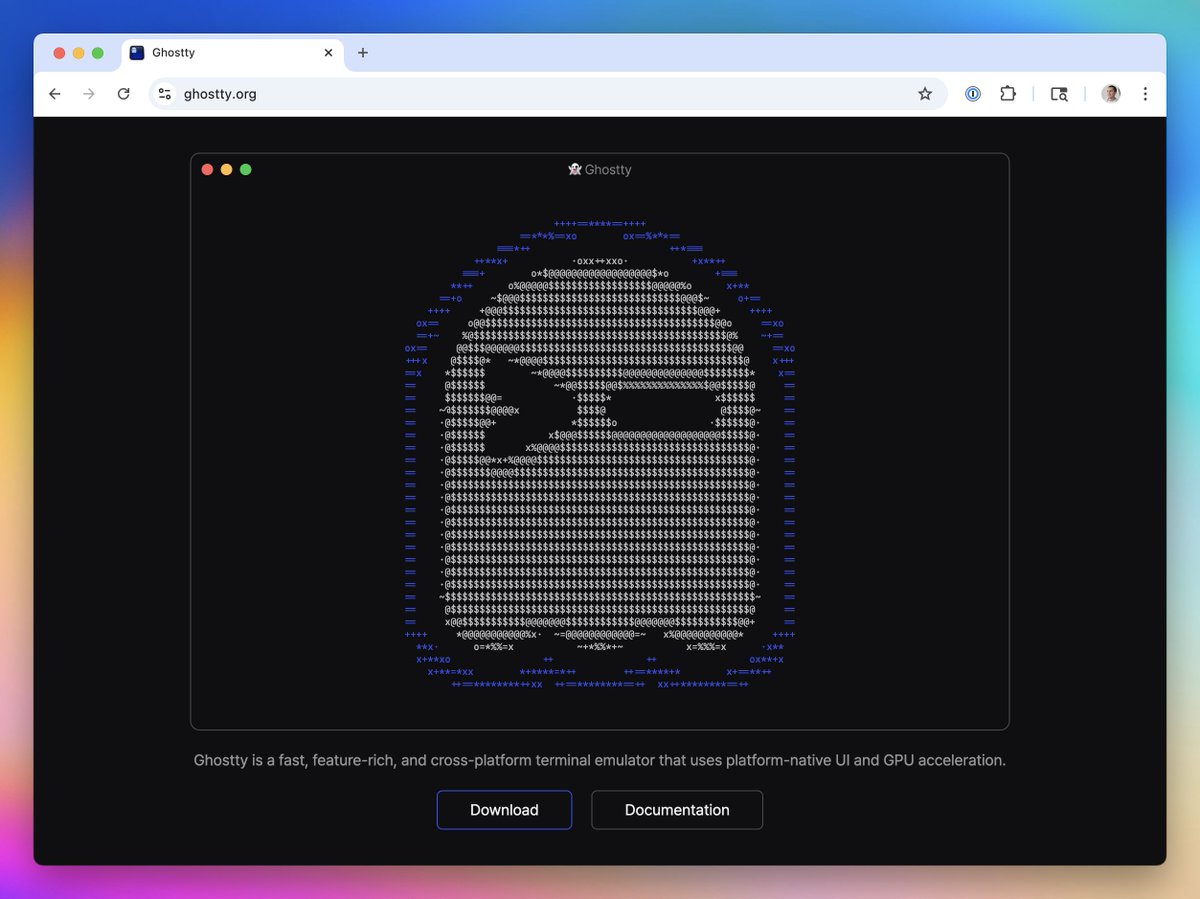Minimize the Chrome window with the yellow button
The width and height of the screenshot is (1200, 899).
tap(78, 53)
